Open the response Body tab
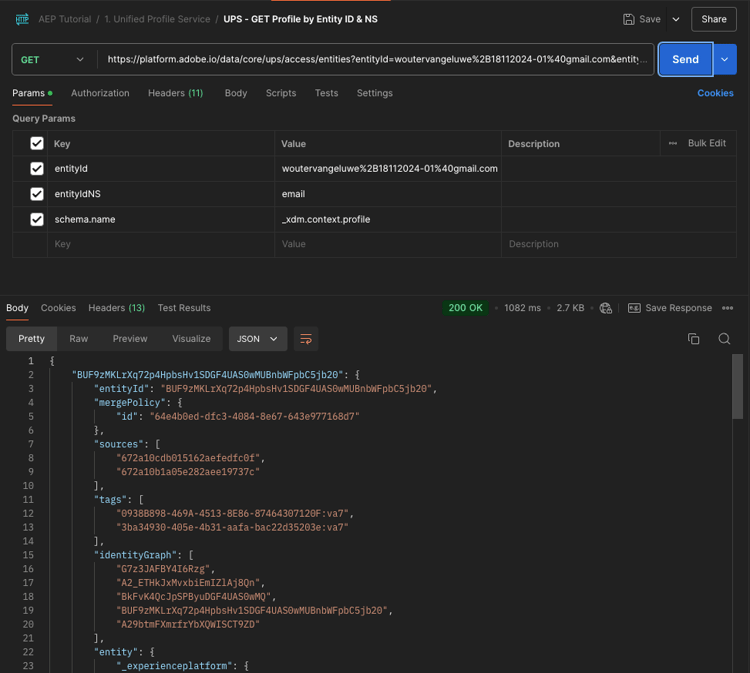Screen dimensions: 750x673 [17, 308]
